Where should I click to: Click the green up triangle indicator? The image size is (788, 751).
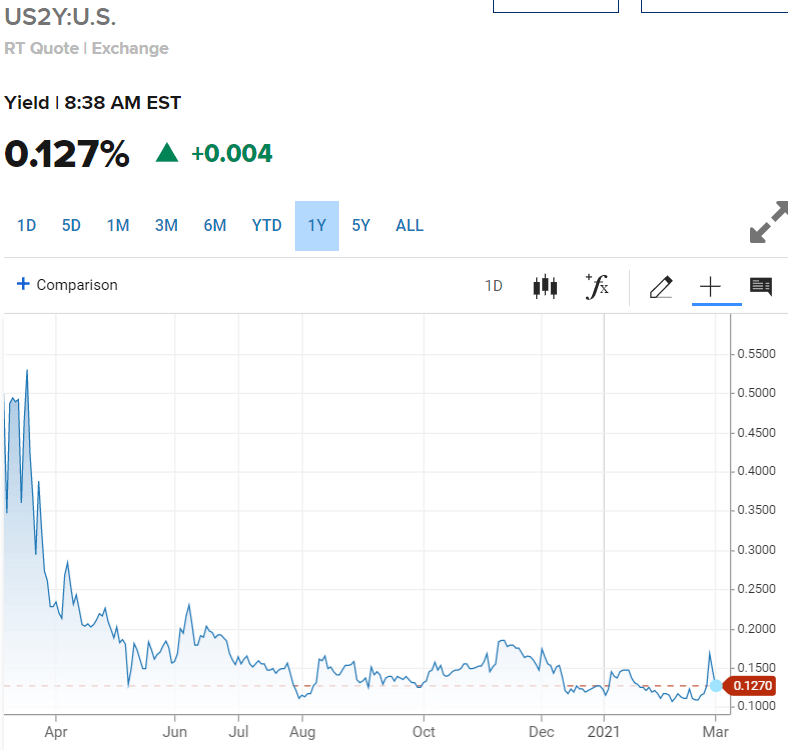(167, 152)
